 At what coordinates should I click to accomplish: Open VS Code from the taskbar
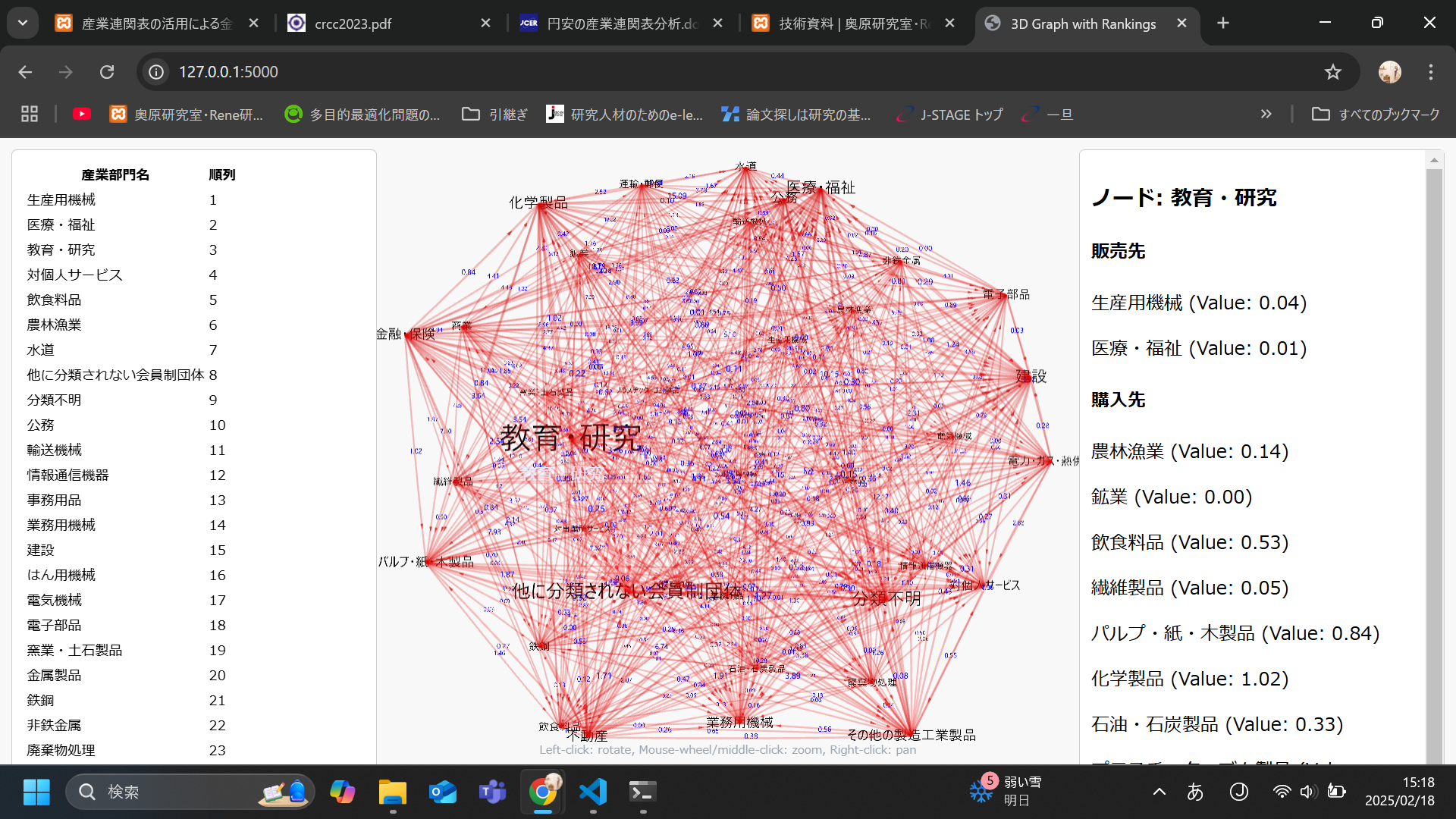[x=593, y=791]
